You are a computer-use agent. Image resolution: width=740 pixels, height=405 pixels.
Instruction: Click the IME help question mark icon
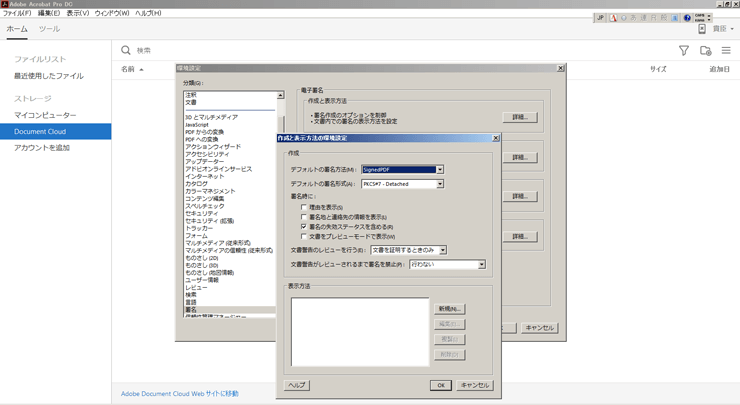point(687,18)
